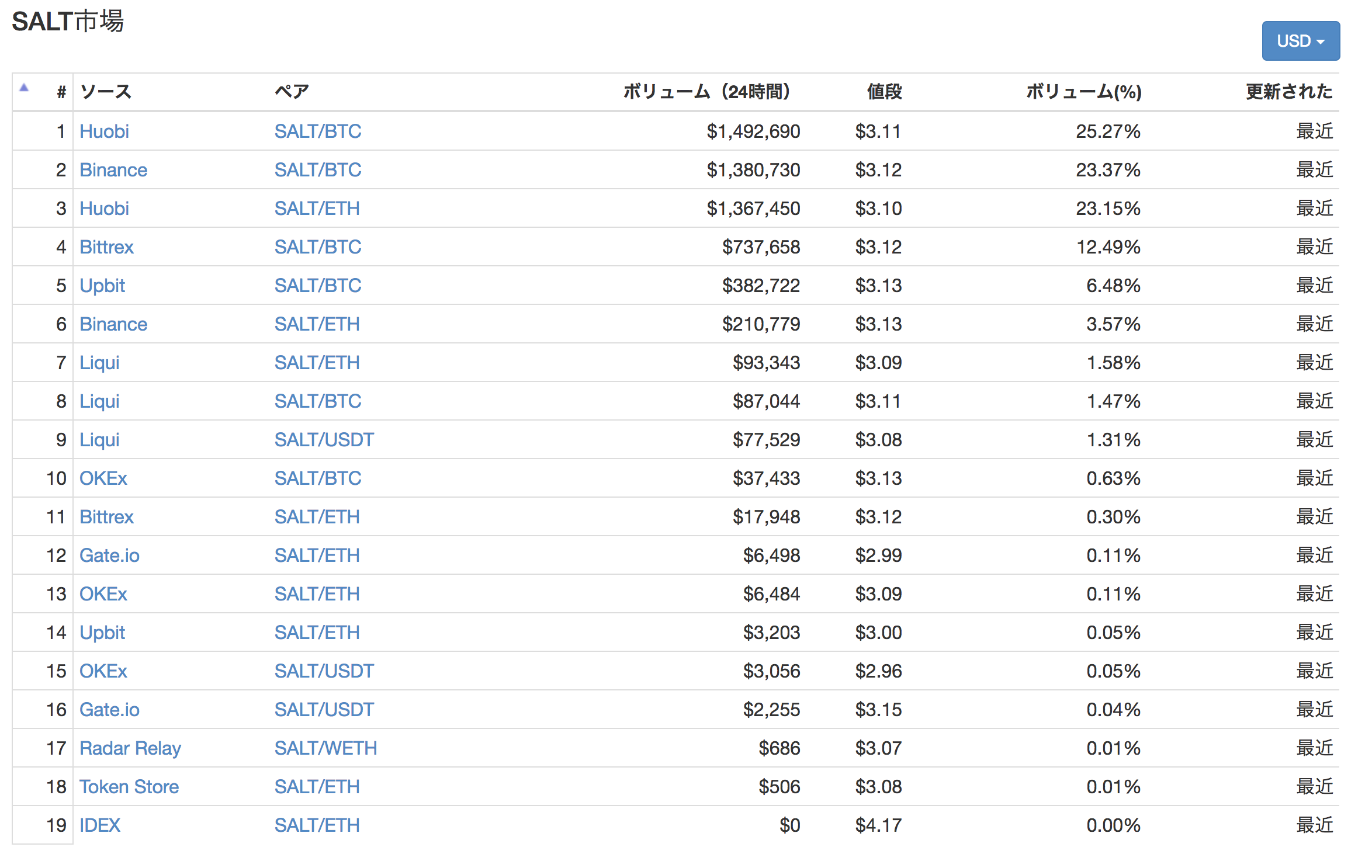Open Bittrex link in row 4

(x=106, y=247)
